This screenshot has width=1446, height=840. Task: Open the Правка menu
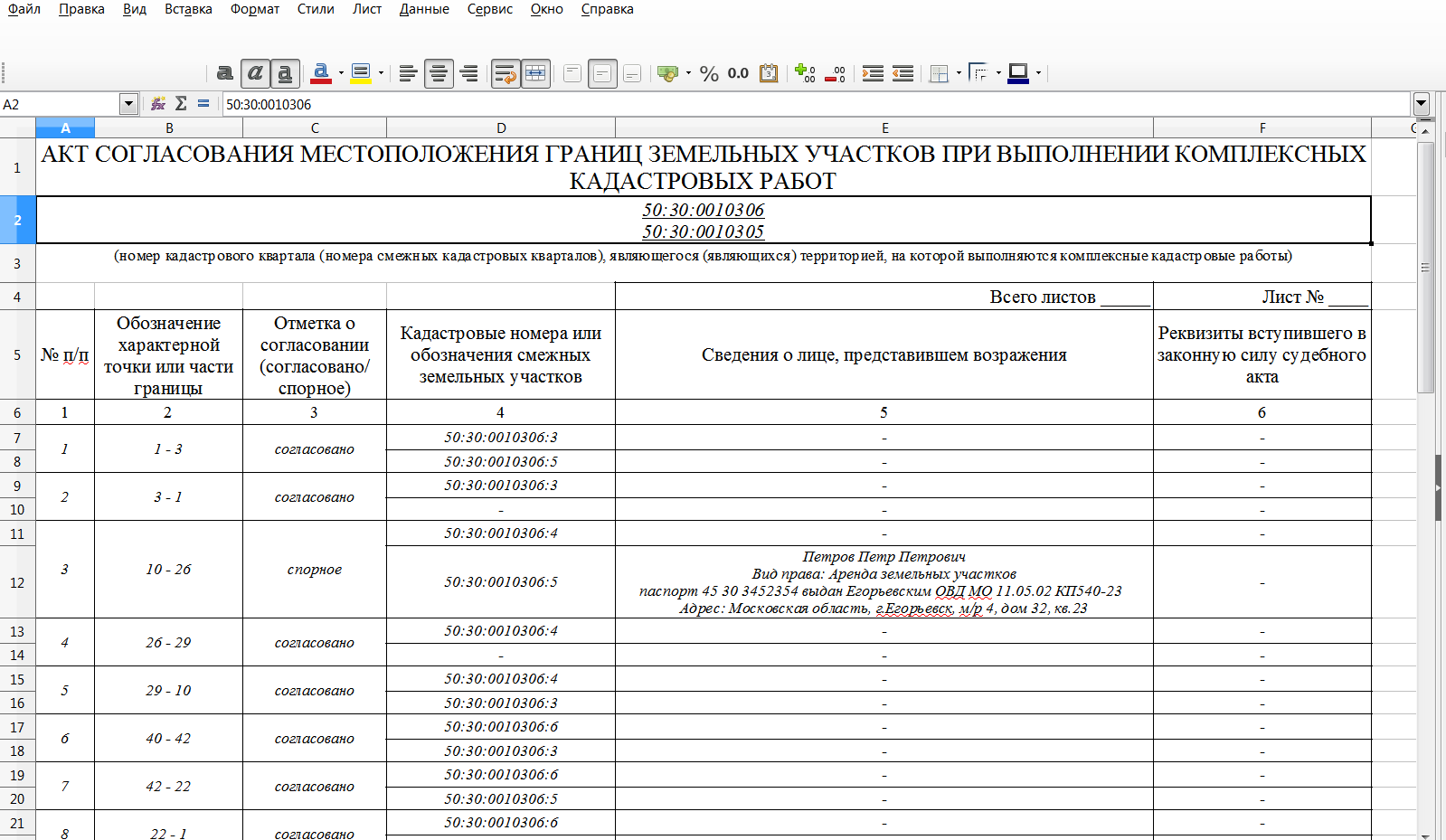pyautogui.click(x=81, y=9)
